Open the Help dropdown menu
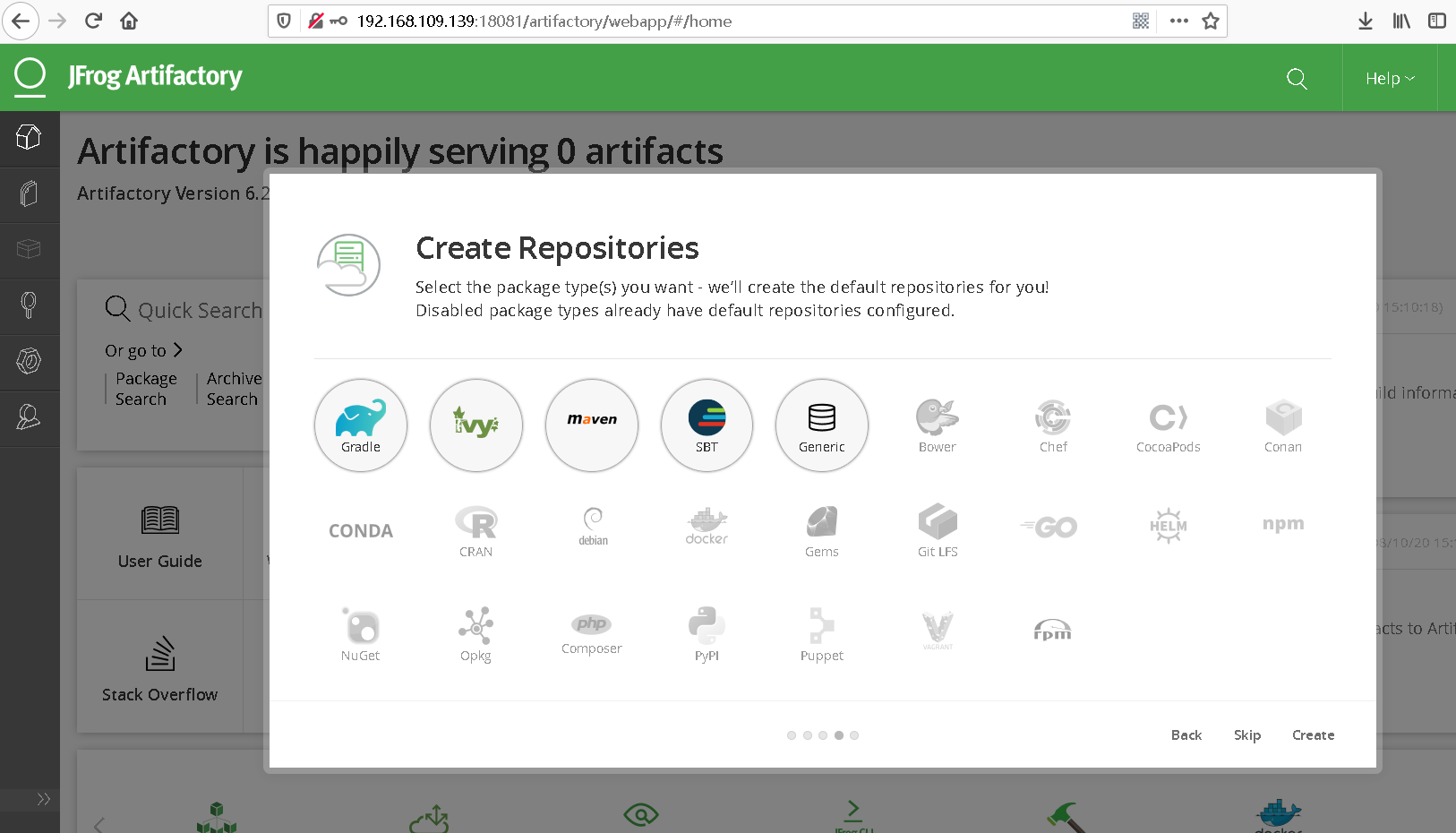The width and height of the screenshot is (1456, 833). pos(1390,79)
